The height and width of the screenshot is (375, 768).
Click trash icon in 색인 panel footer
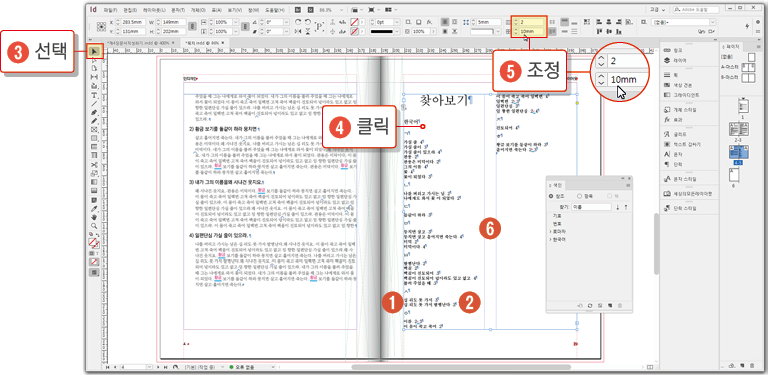point(620,305)
